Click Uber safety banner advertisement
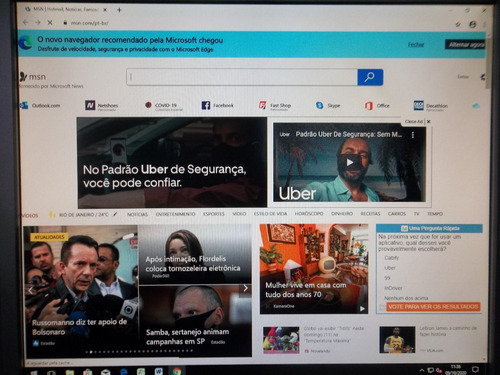The width and height of the screenshot is (500, 375). [x=172, y=163]
